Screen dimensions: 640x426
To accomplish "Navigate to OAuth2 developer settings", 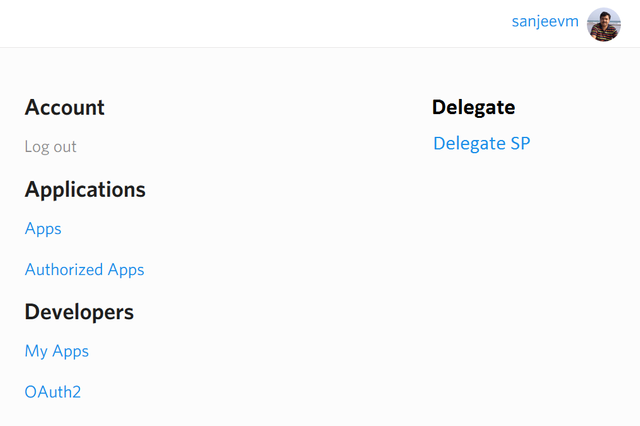I will 53,392.
